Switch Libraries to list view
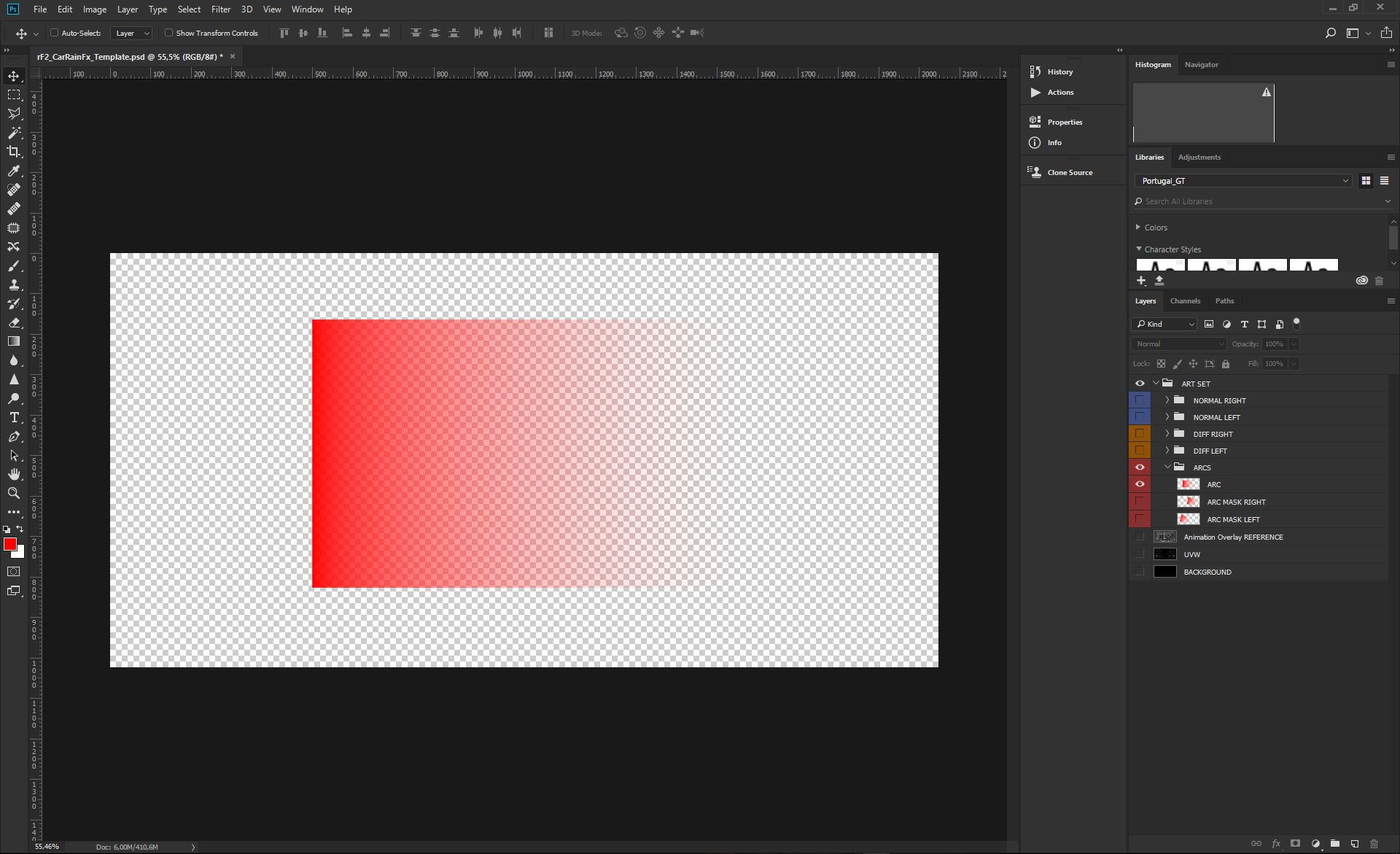The image size is (1400, 854). [x=1384, y=181]
